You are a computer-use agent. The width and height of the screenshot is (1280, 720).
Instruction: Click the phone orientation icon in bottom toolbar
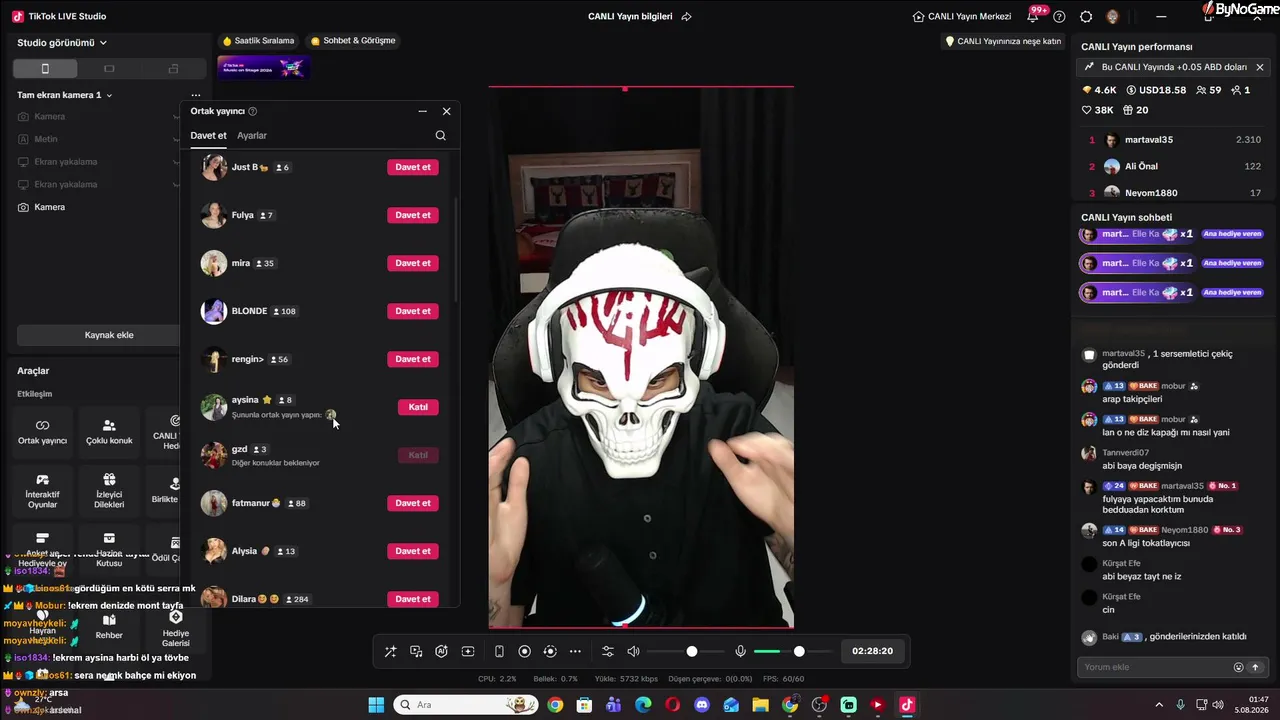499,651
